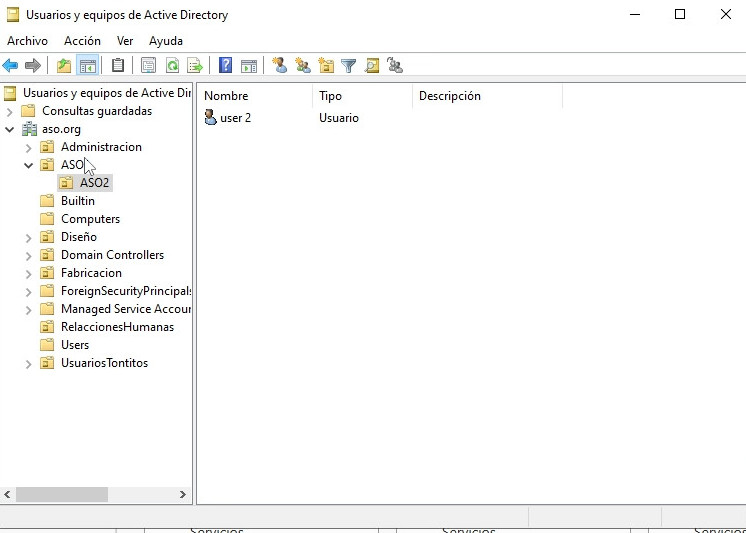Click the Up one level folder icon
The height and width of the screenshot is (533, 746).
tap(64, 66)
